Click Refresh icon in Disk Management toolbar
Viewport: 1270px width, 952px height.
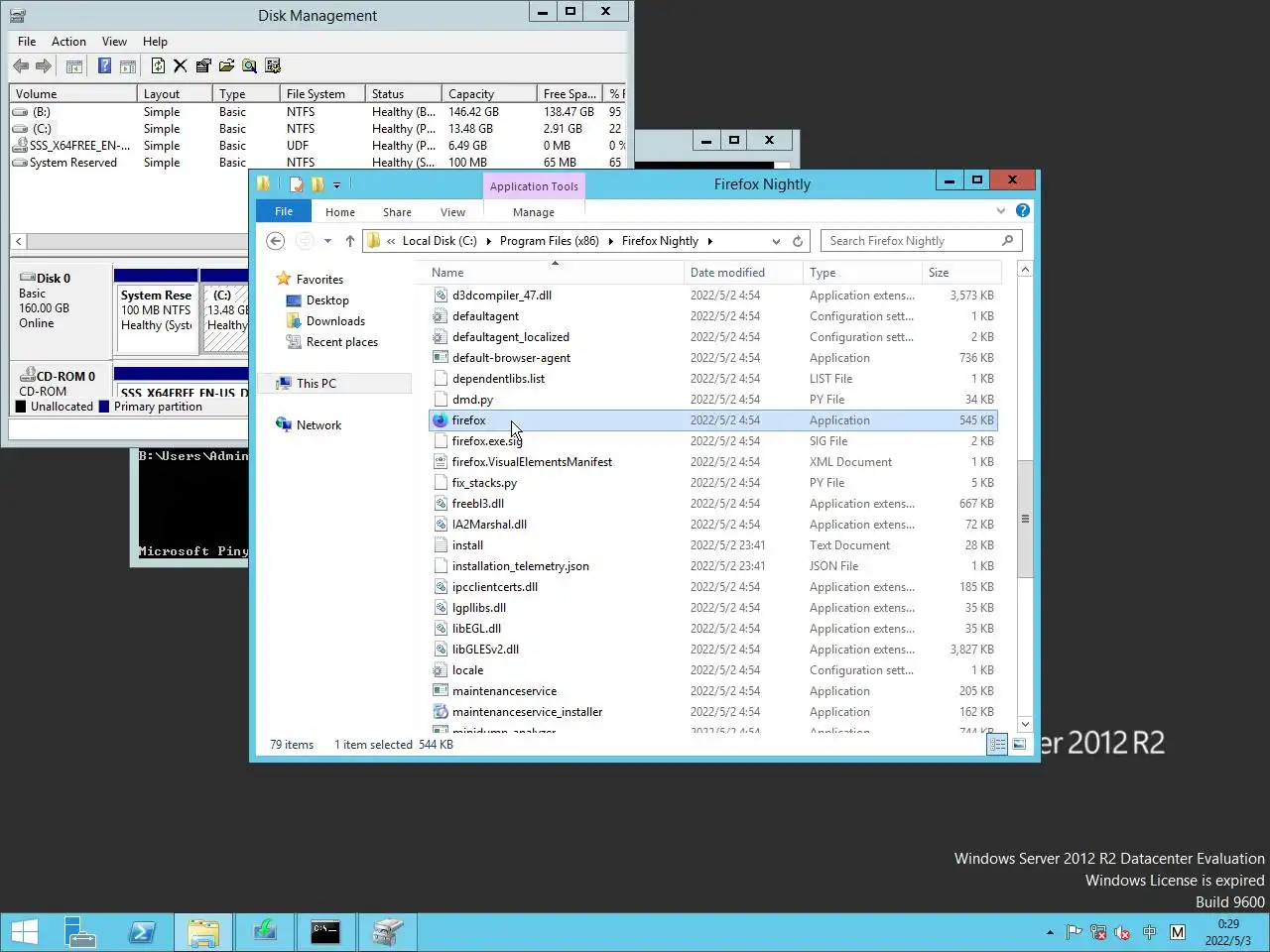click(158, 66)
